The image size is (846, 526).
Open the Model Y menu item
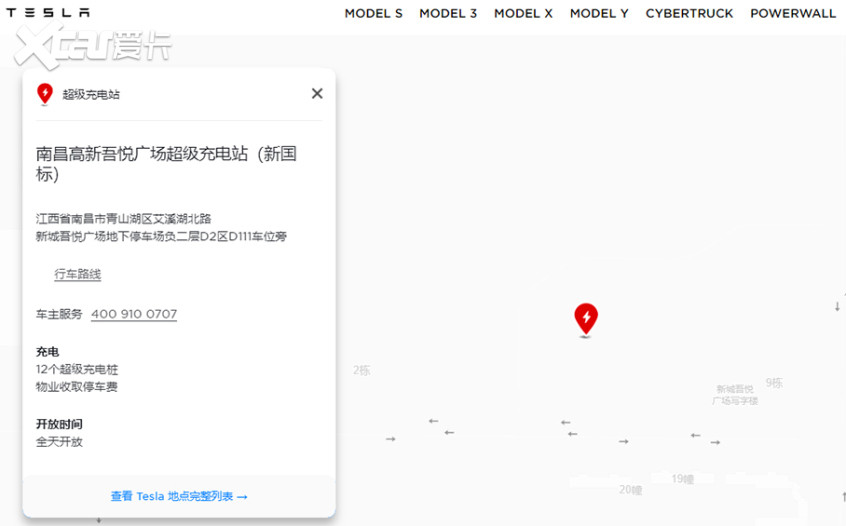(599, 13)
